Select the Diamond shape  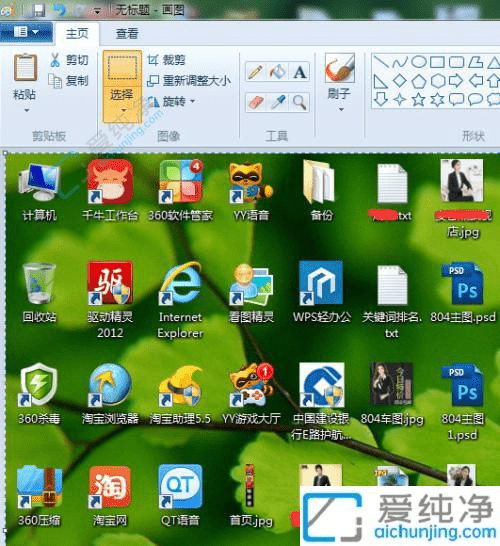(400, 81)
